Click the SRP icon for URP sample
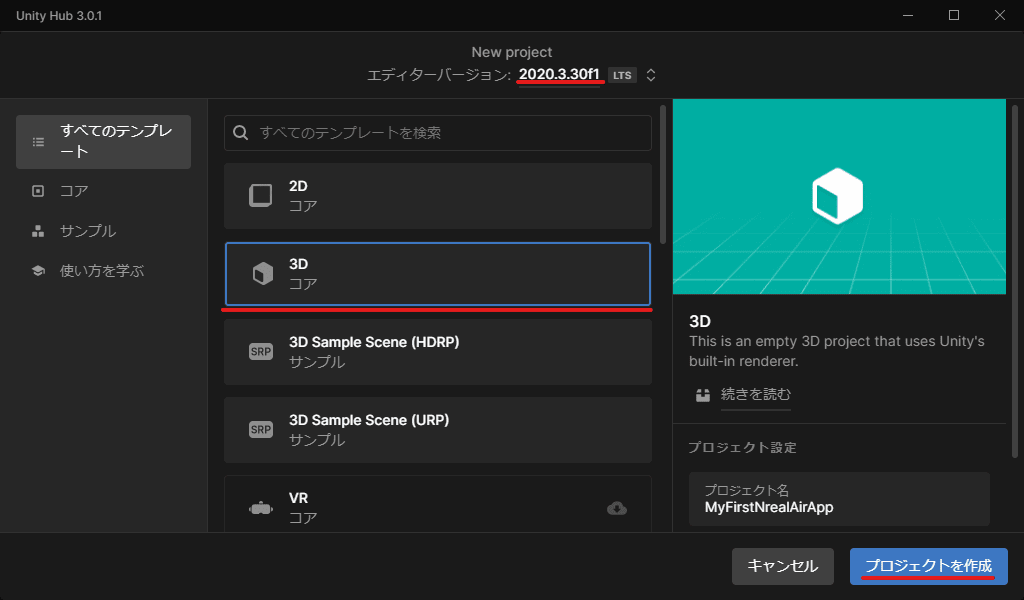This screenshot has width=1024, height=600. [x=261, y=430]
